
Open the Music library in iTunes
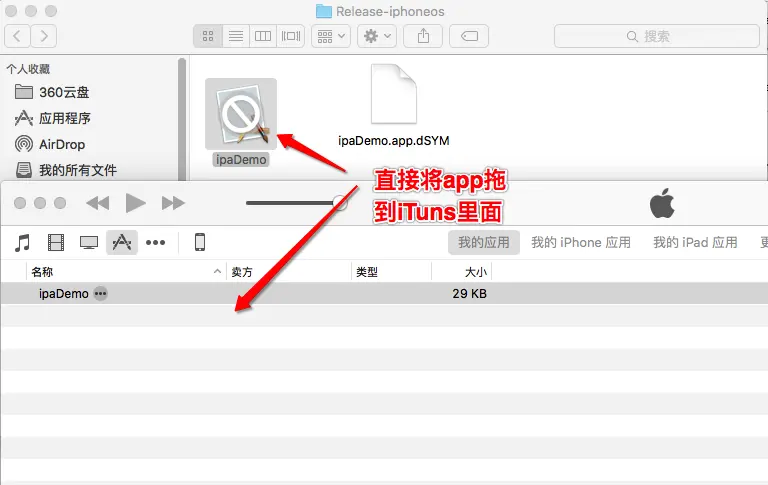click(23, 242)
